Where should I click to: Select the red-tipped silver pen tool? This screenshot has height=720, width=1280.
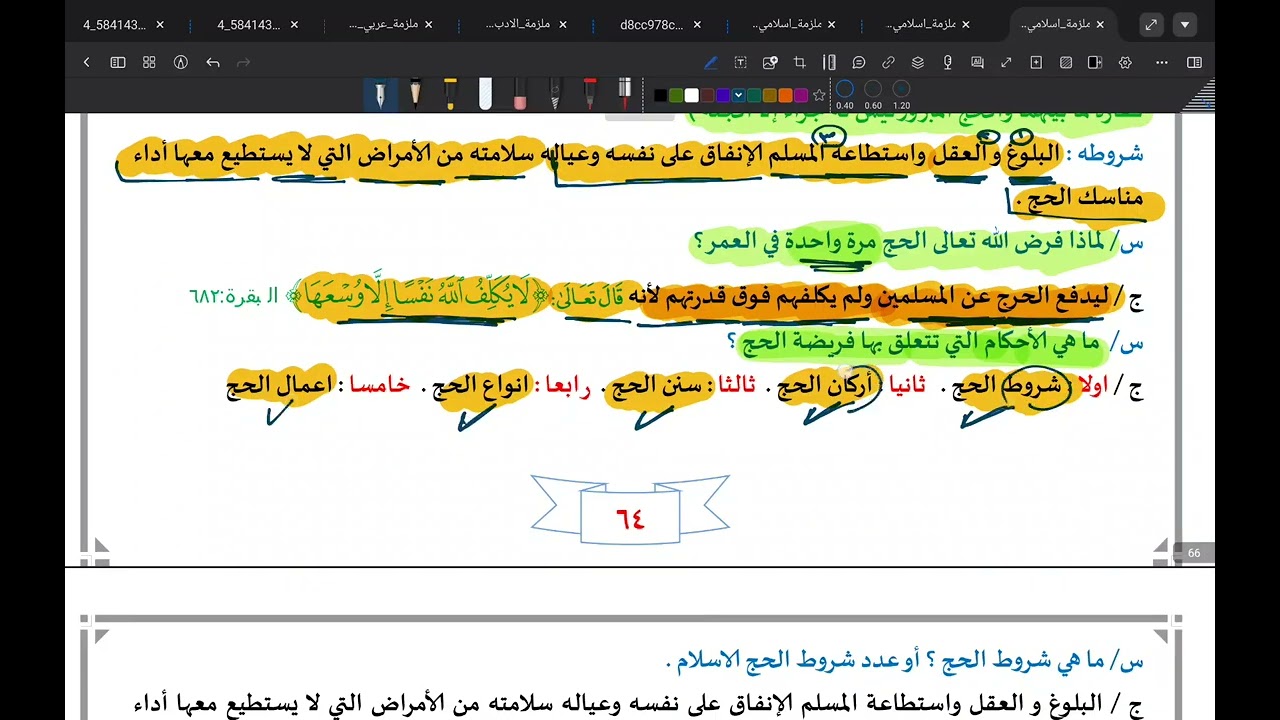pyautogui.click(x=625, y=95)
